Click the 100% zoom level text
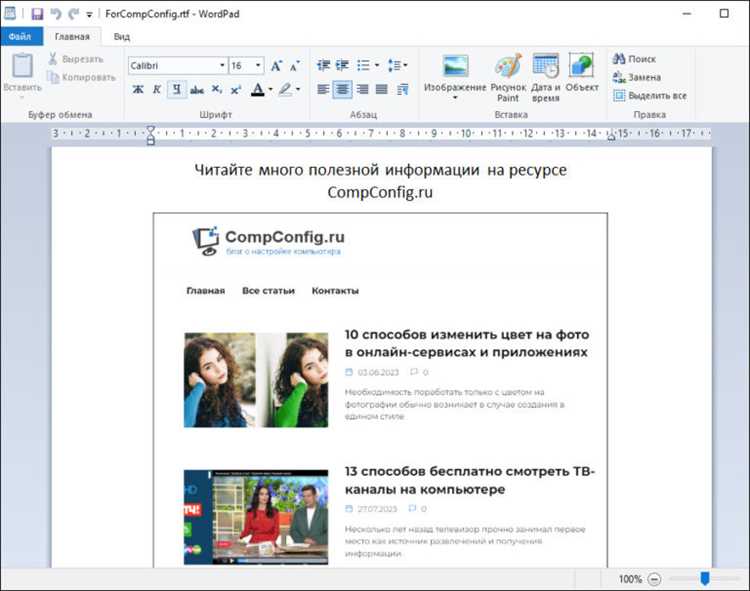The width and height of the screenshot is (750, 591). click(630, 579)
